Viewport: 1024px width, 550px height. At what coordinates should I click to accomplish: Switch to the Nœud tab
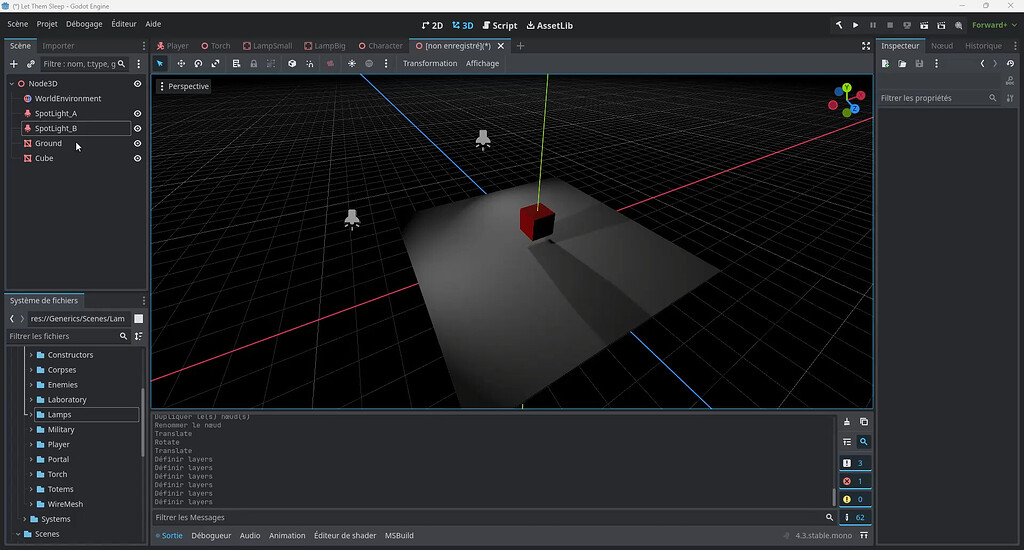coord(942,46)
